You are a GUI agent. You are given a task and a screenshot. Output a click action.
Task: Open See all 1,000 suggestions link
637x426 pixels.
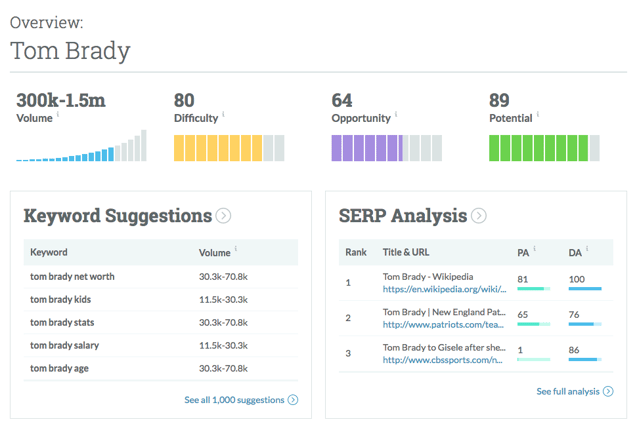[234, 400]
